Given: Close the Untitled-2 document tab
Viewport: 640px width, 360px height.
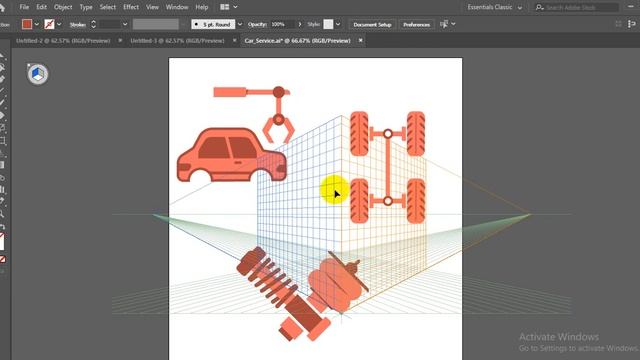Looking at the screenshot, I should click(x=120, y=40).
